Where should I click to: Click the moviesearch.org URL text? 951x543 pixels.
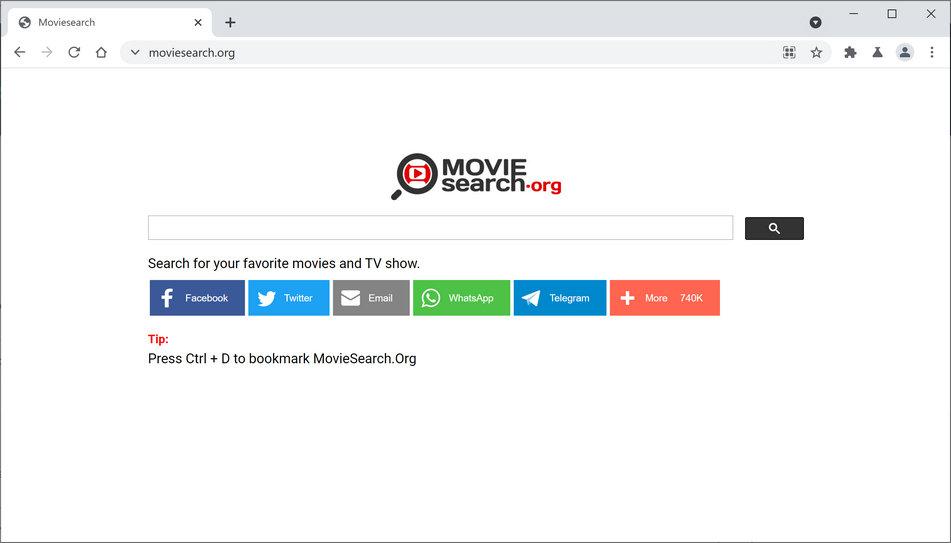pyautogui.click(x=192, y=53)
